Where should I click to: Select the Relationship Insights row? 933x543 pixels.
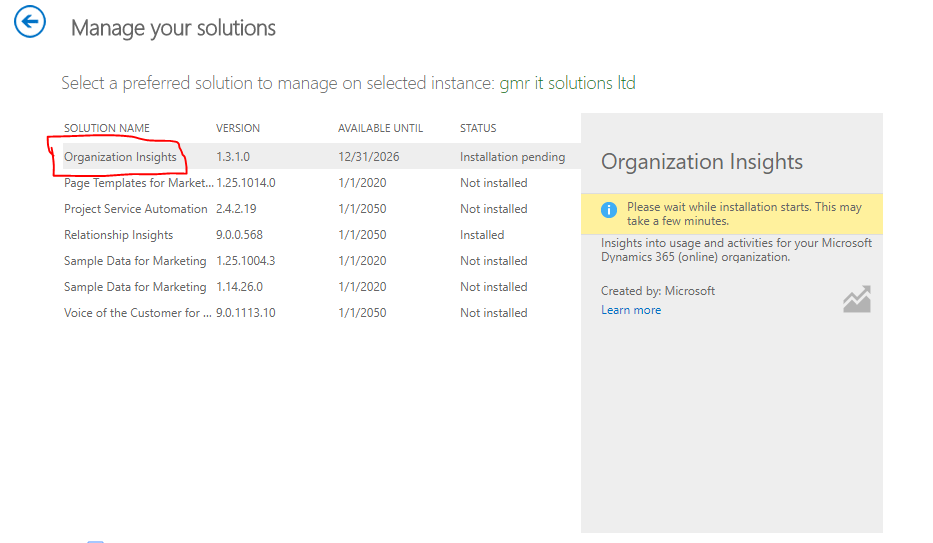(118, 235)
